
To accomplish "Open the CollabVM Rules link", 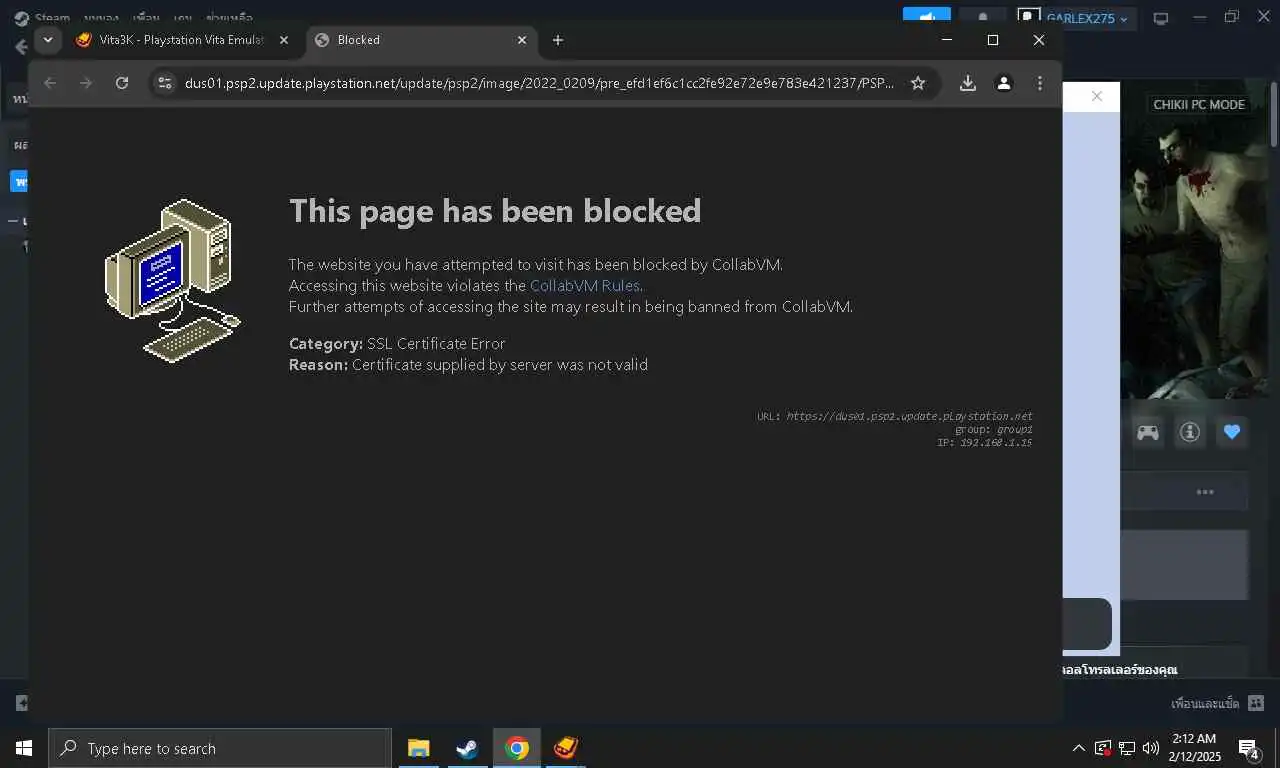I will coord(585,286).
